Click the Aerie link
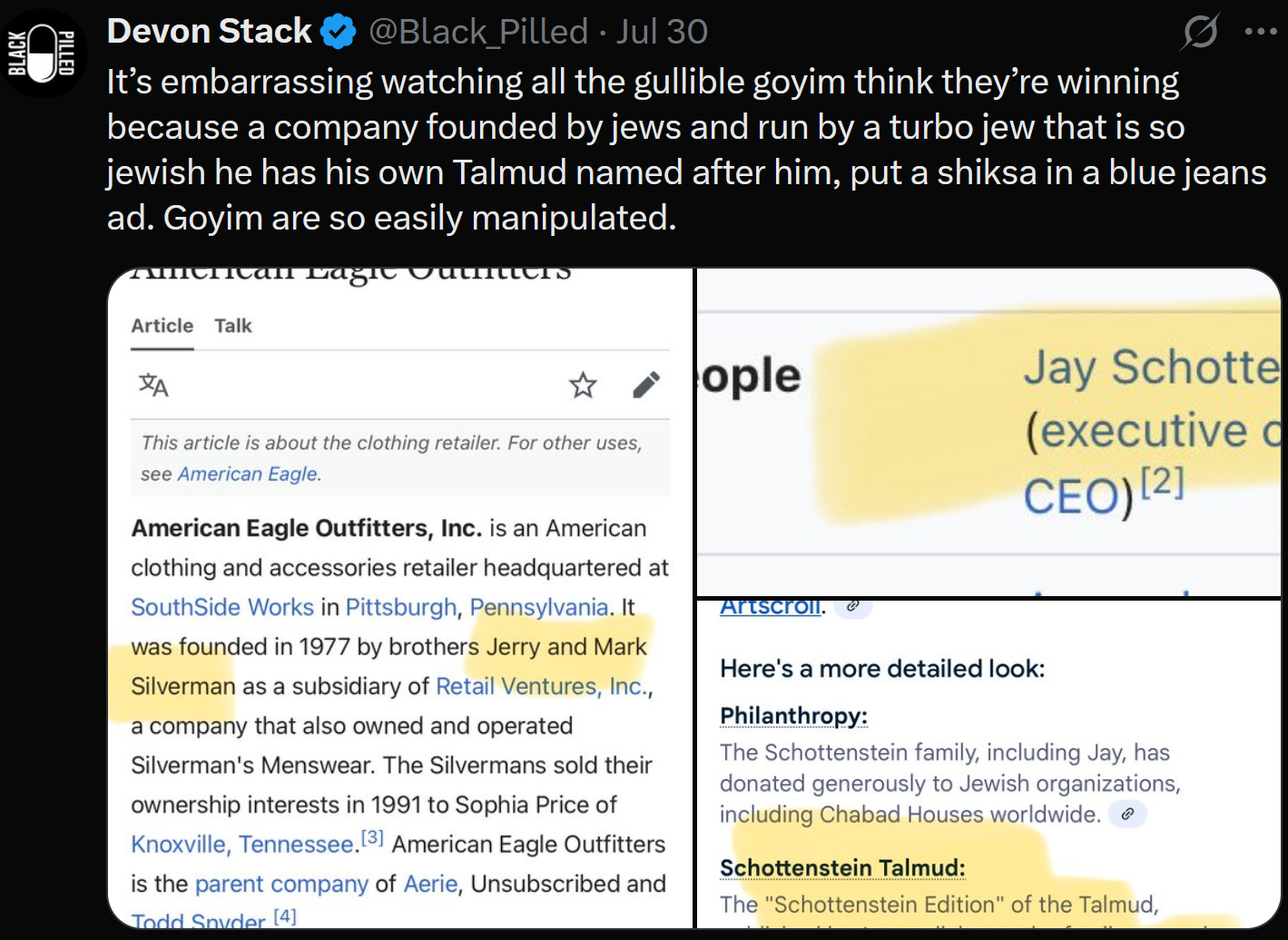The image size is (1288, 940). pos(430,884)
